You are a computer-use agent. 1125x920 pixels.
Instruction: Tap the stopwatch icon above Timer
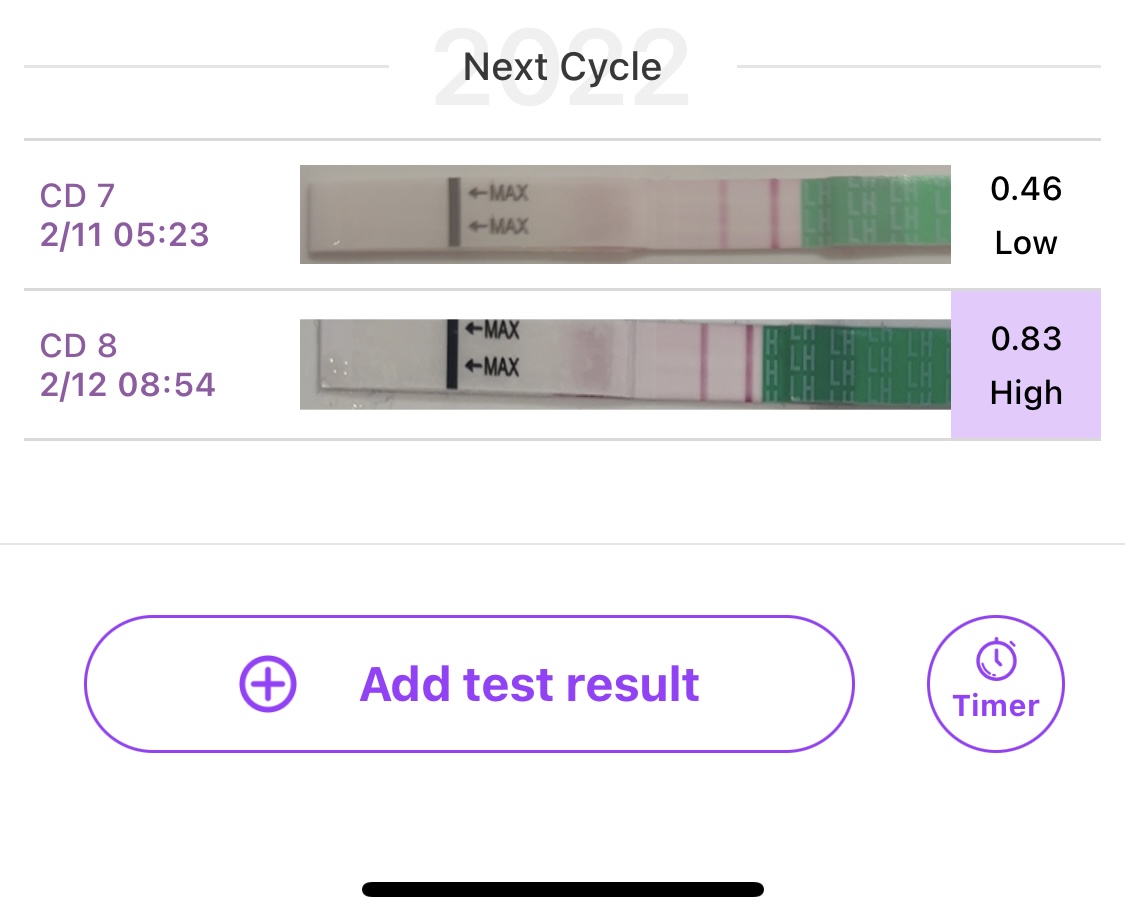point(996,659)
